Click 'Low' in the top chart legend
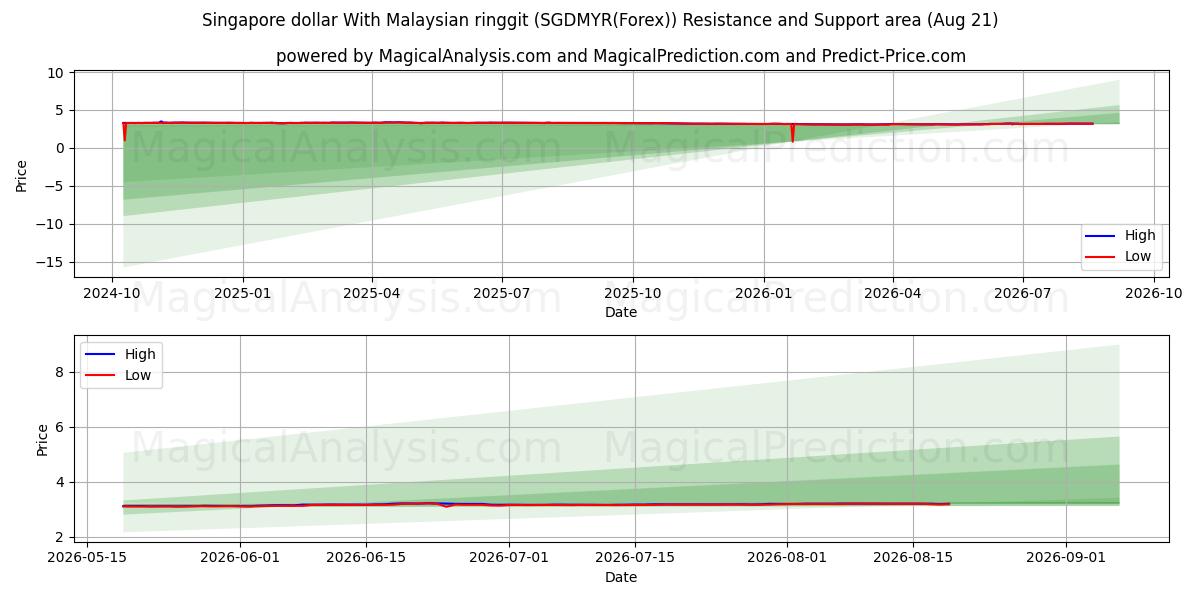The width and height of the screenshot is (1200, 600). click(1137, 256)
